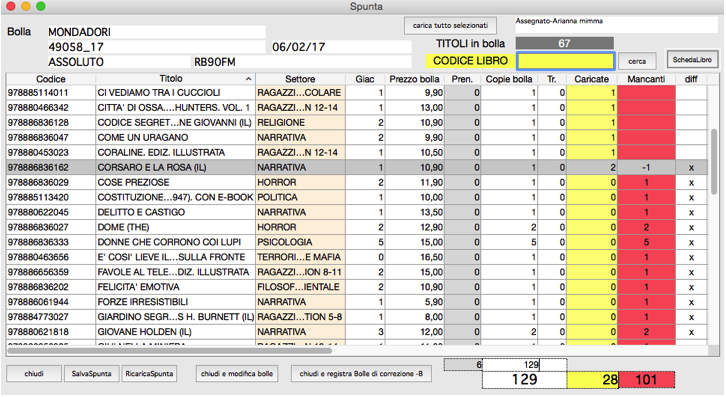
Task: Save with SalvaSpunta button
Action: [91, 373]
